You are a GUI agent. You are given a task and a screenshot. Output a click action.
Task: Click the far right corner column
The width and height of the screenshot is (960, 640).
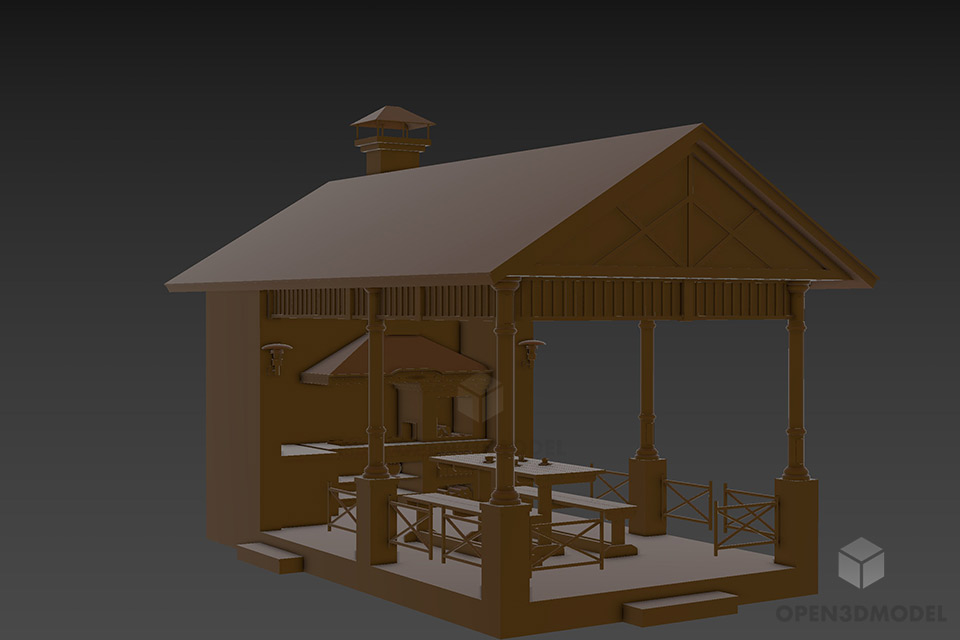796,380
